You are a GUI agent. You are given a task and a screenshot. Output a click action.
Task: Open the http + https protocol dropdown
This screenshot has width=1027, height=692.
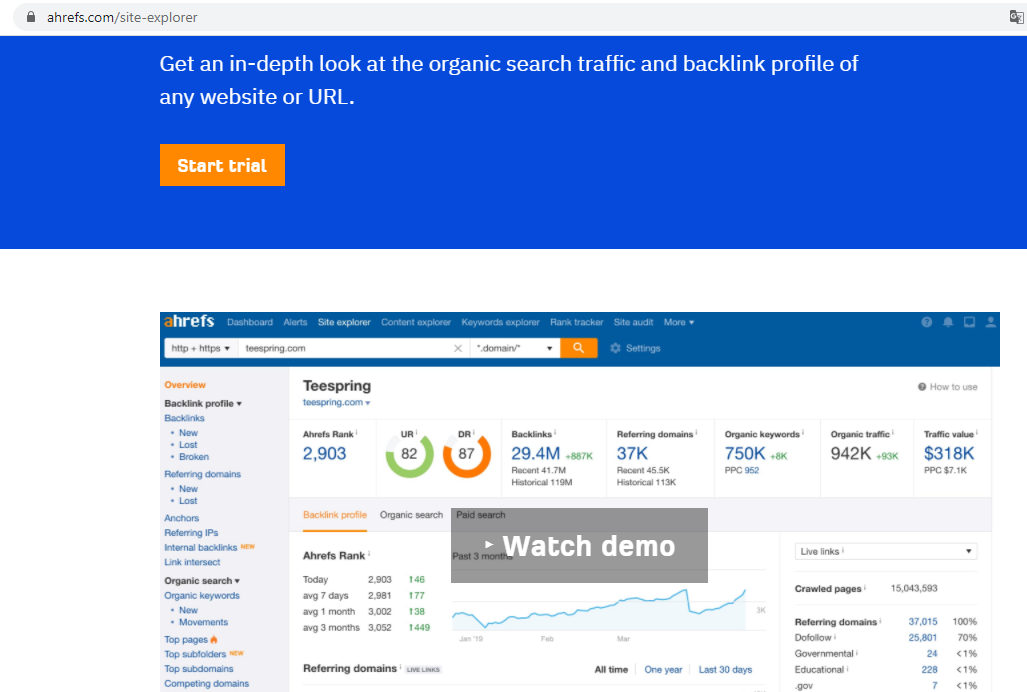(200, 348)
